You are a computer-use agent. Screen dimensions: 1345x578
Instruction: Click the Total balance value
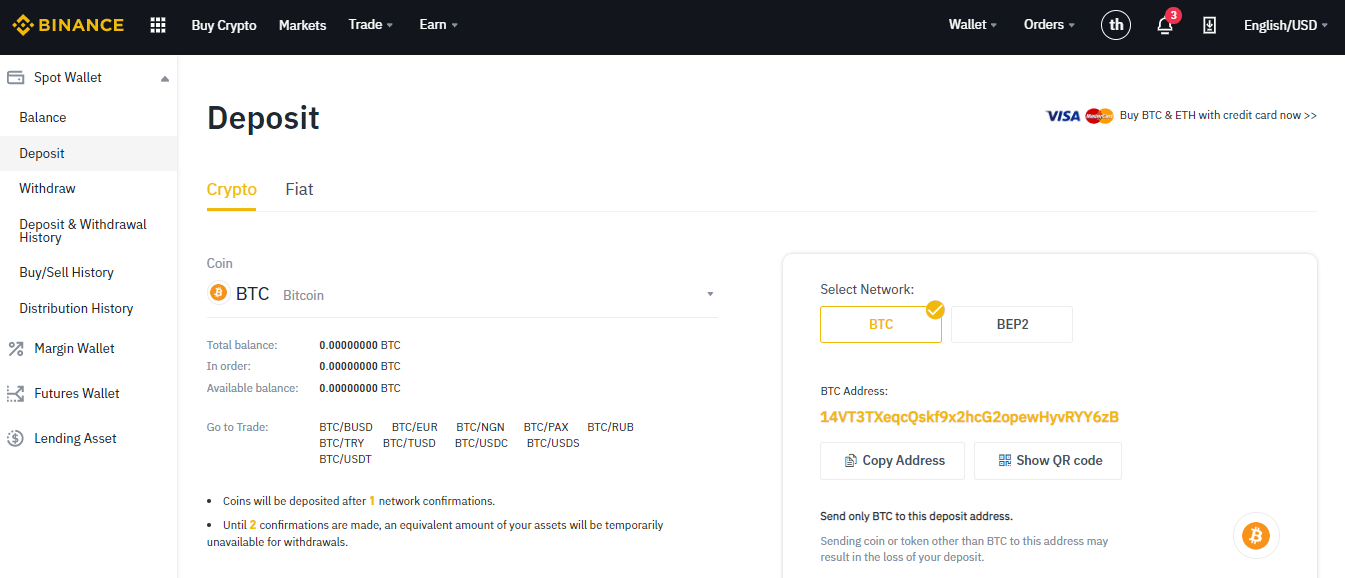[360, 345]
